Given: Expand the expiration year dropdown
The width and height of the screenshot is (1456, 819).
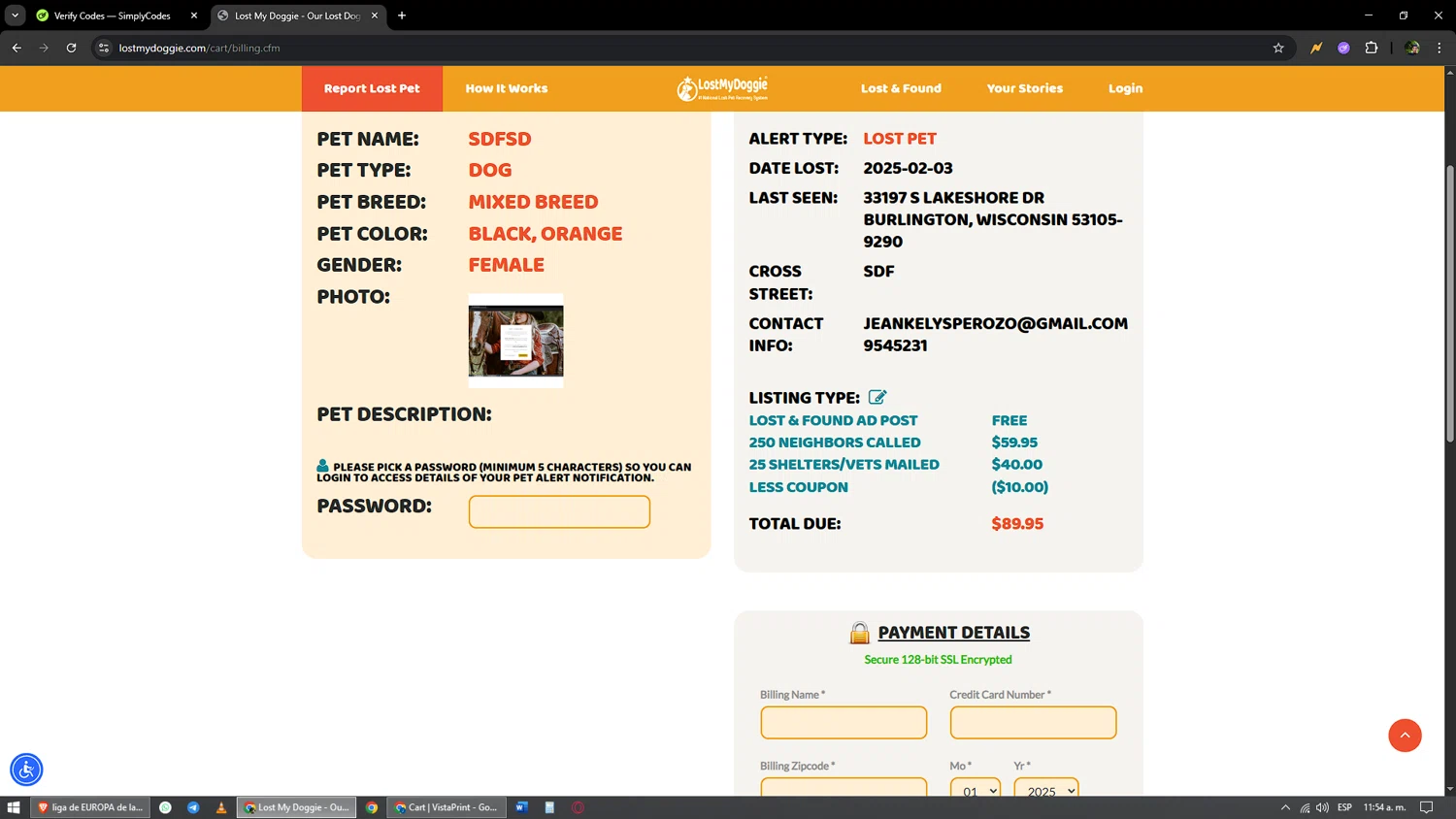Looking at the screenshot, I should [x=1046, y=788].
